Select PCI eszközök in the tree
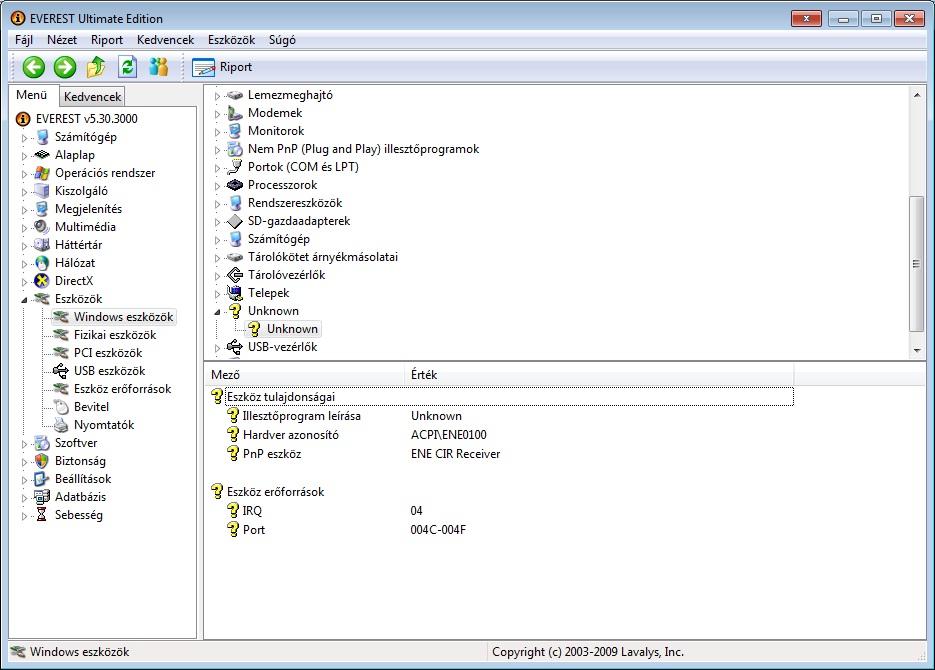Viewport: 935px width, 670px height. pos(108,353)
